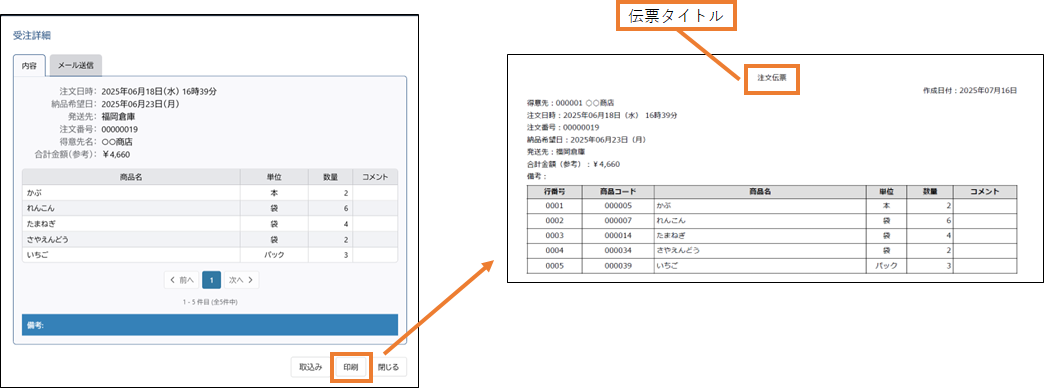Click さやえんどう product name on slip
This screenshot has height=388, width=1044.
(x=678, y=251)
